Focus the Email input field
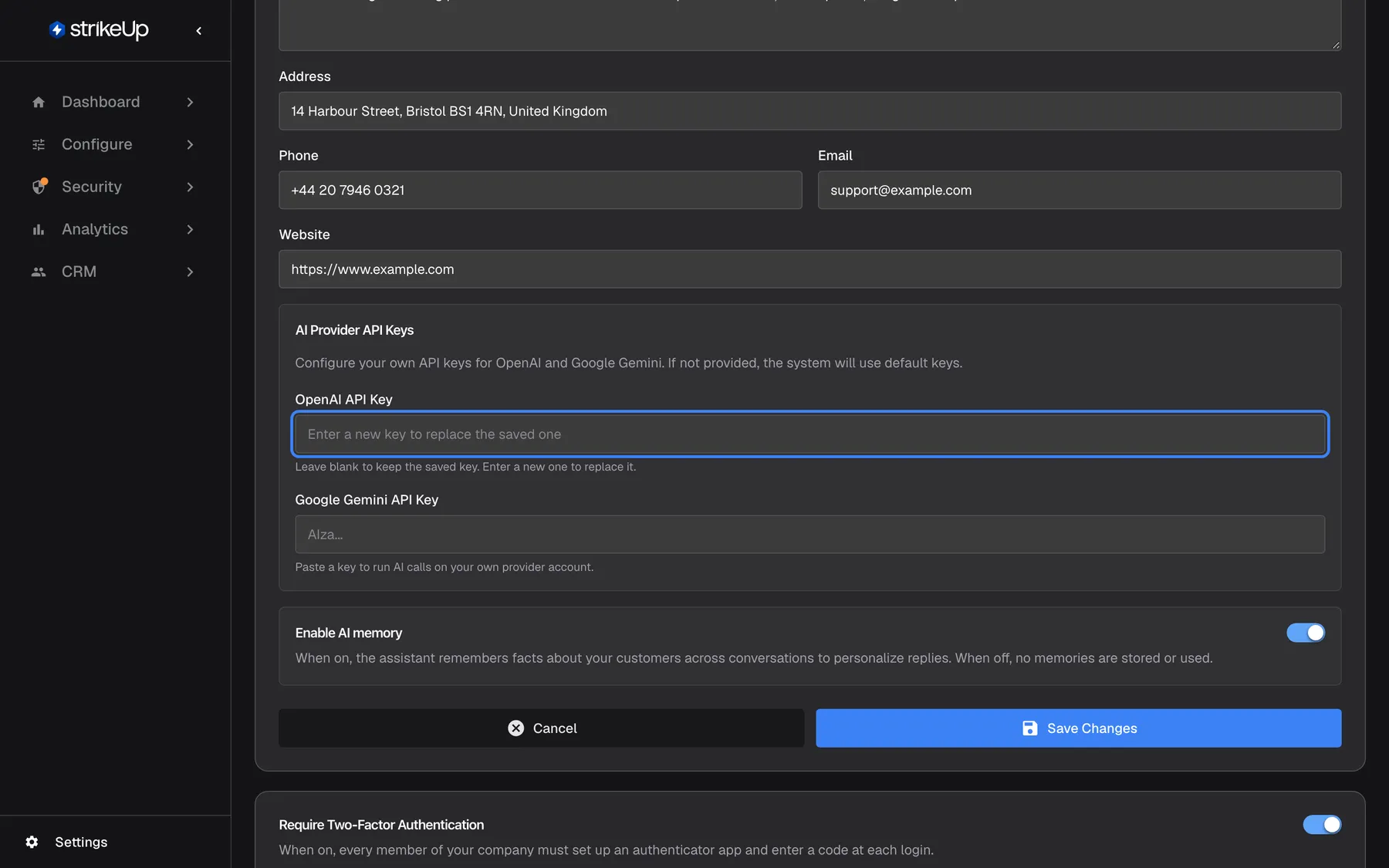The height and width of the screenshot is (868, 1389). coord(1079,190)
